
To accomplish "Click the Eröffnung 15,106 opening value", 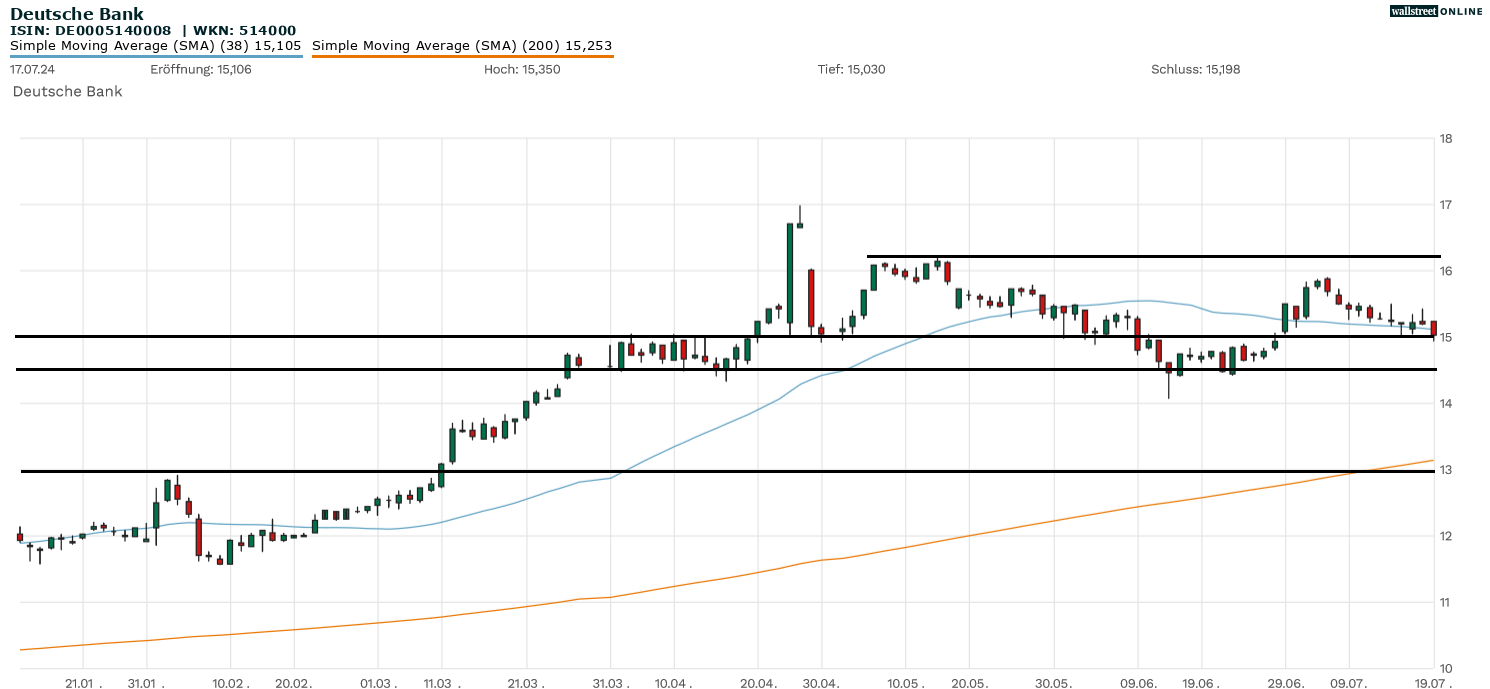I will tap(200, 69).
